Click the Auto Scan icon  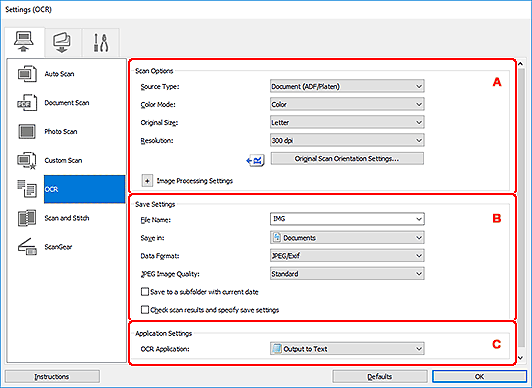point(27,74)
